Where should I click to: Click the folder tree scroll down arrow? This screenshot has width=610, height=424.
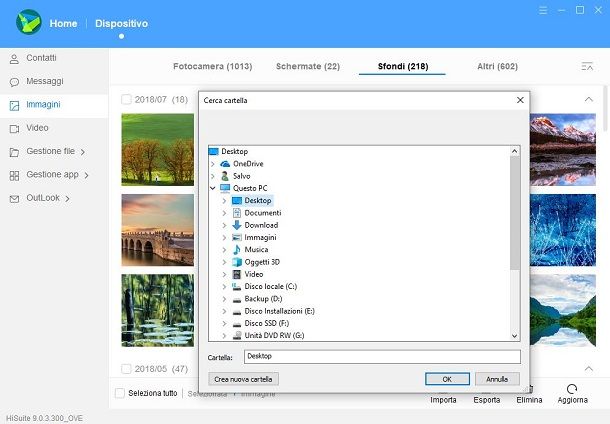514,336
